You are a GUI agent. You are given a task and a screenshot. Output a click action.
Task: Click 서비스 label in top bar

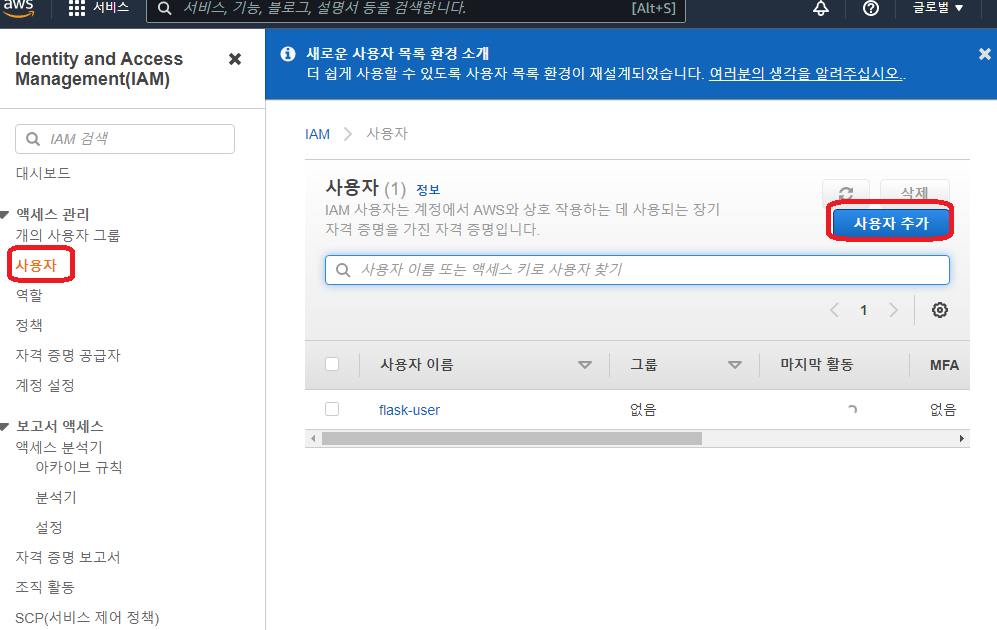tap(111, 8)
